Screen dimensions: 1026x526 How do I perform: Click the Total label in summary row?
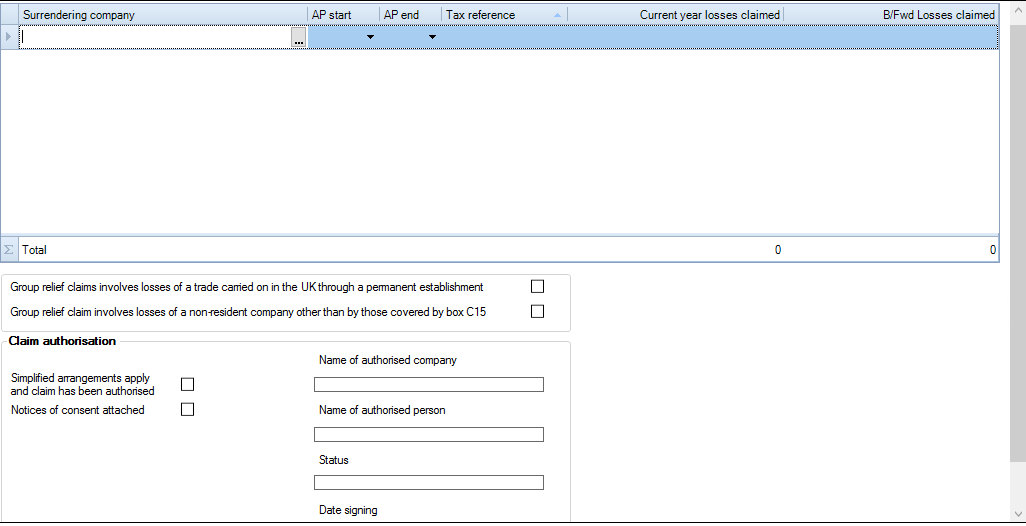[x=35, y=250]
